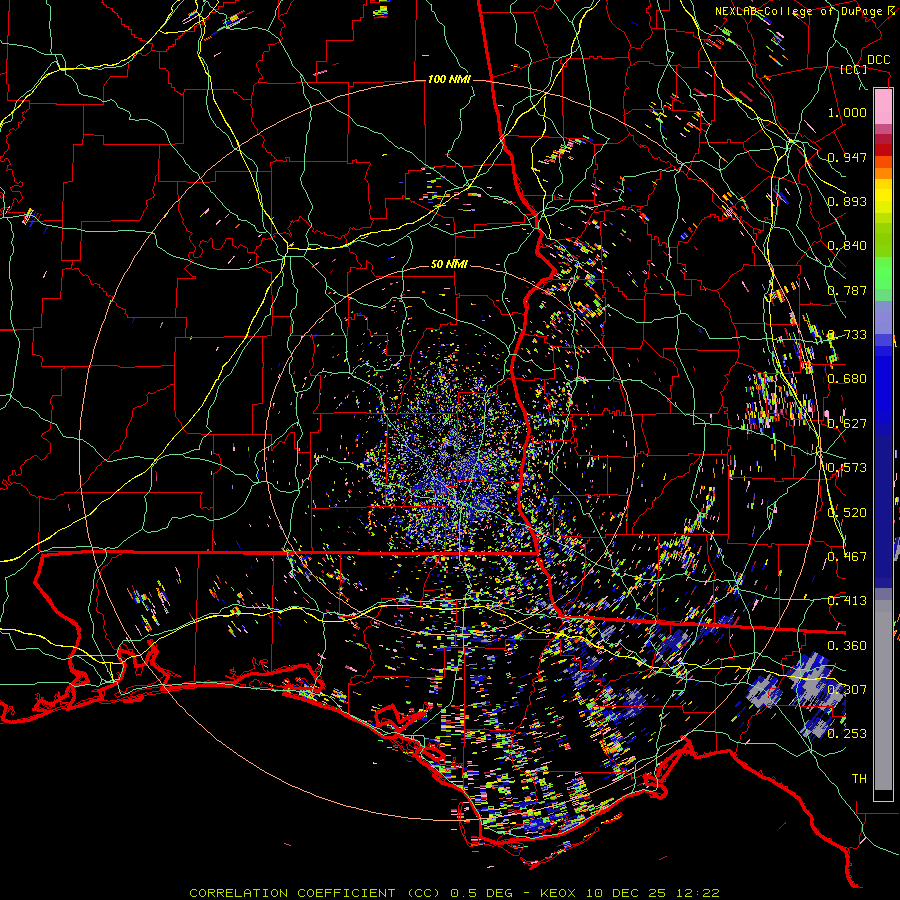Pick the gray segment of the color scale

click(x=883, y=695)
